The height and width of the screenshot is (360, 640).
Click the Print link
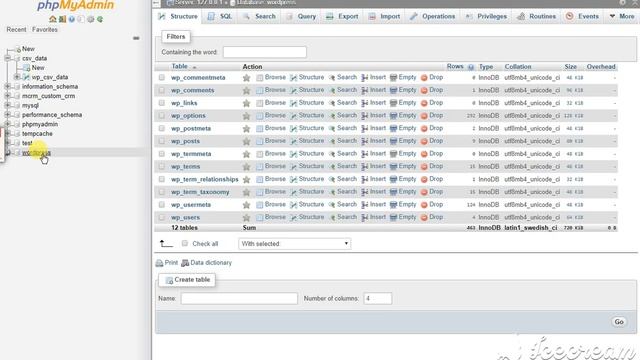point(167,263)
